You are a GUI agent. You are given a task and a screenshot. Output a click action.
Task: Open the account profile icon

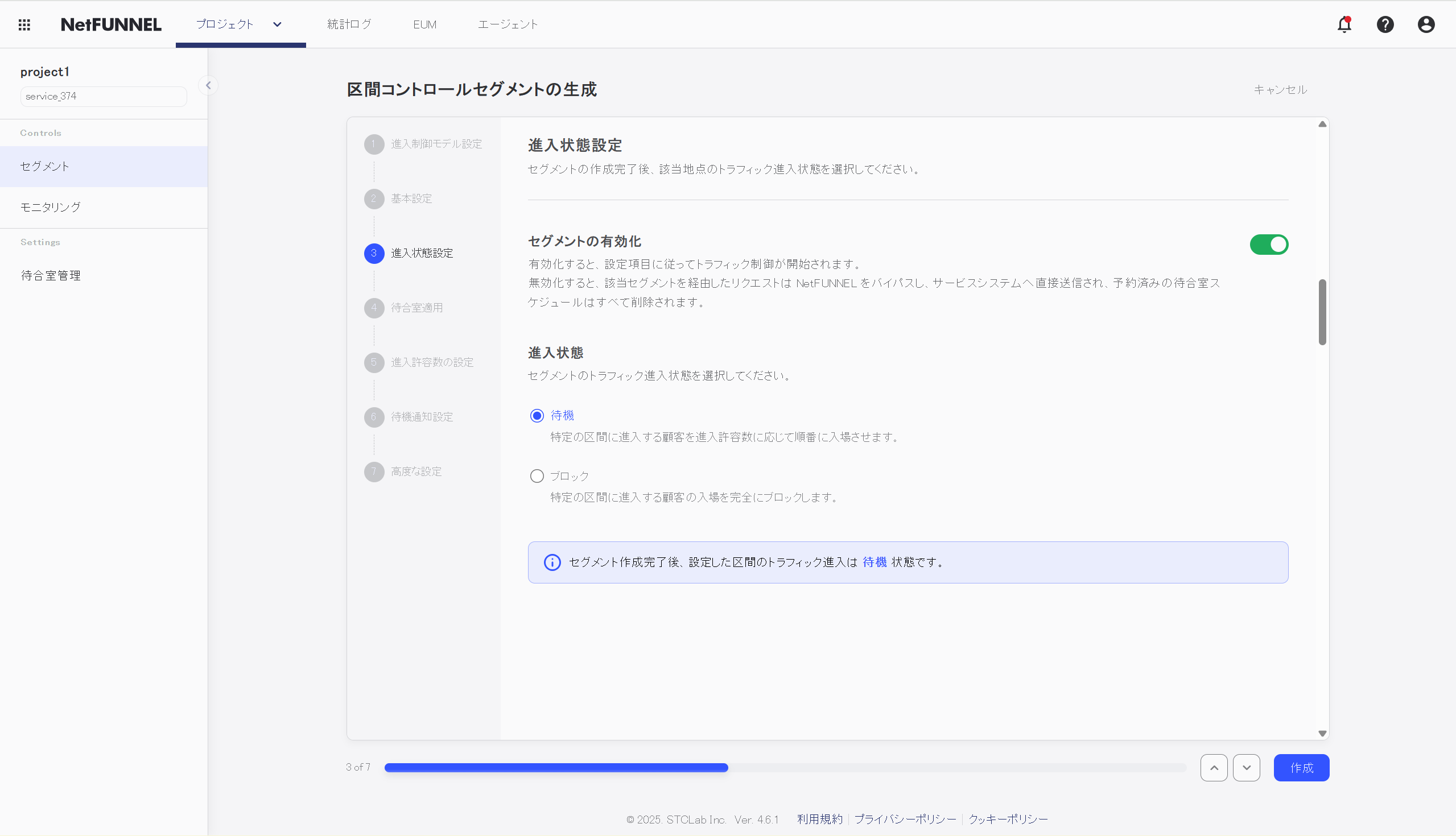(1427, 24)
